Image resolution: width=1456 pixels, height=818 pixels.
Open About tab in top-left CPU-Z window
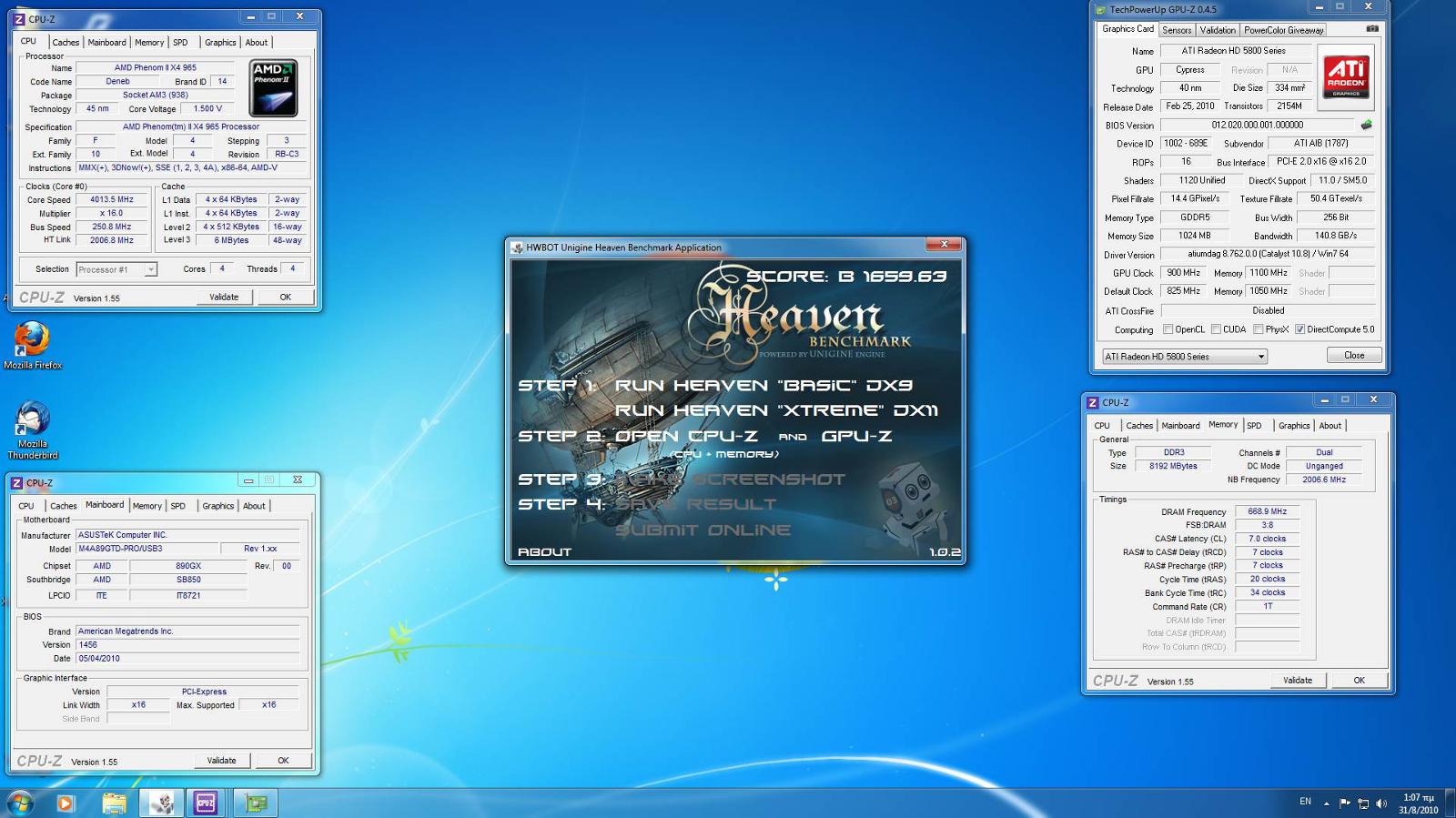coord(257,42)
